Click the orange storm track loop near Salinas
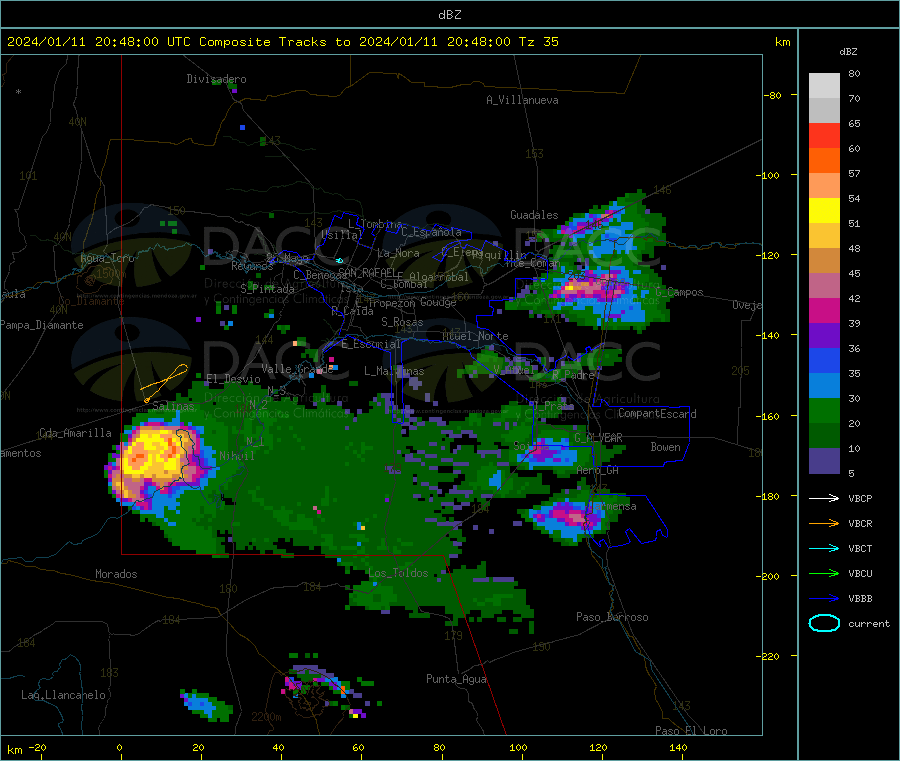This screenshot has width=900, height=761. tap(165, 382)
